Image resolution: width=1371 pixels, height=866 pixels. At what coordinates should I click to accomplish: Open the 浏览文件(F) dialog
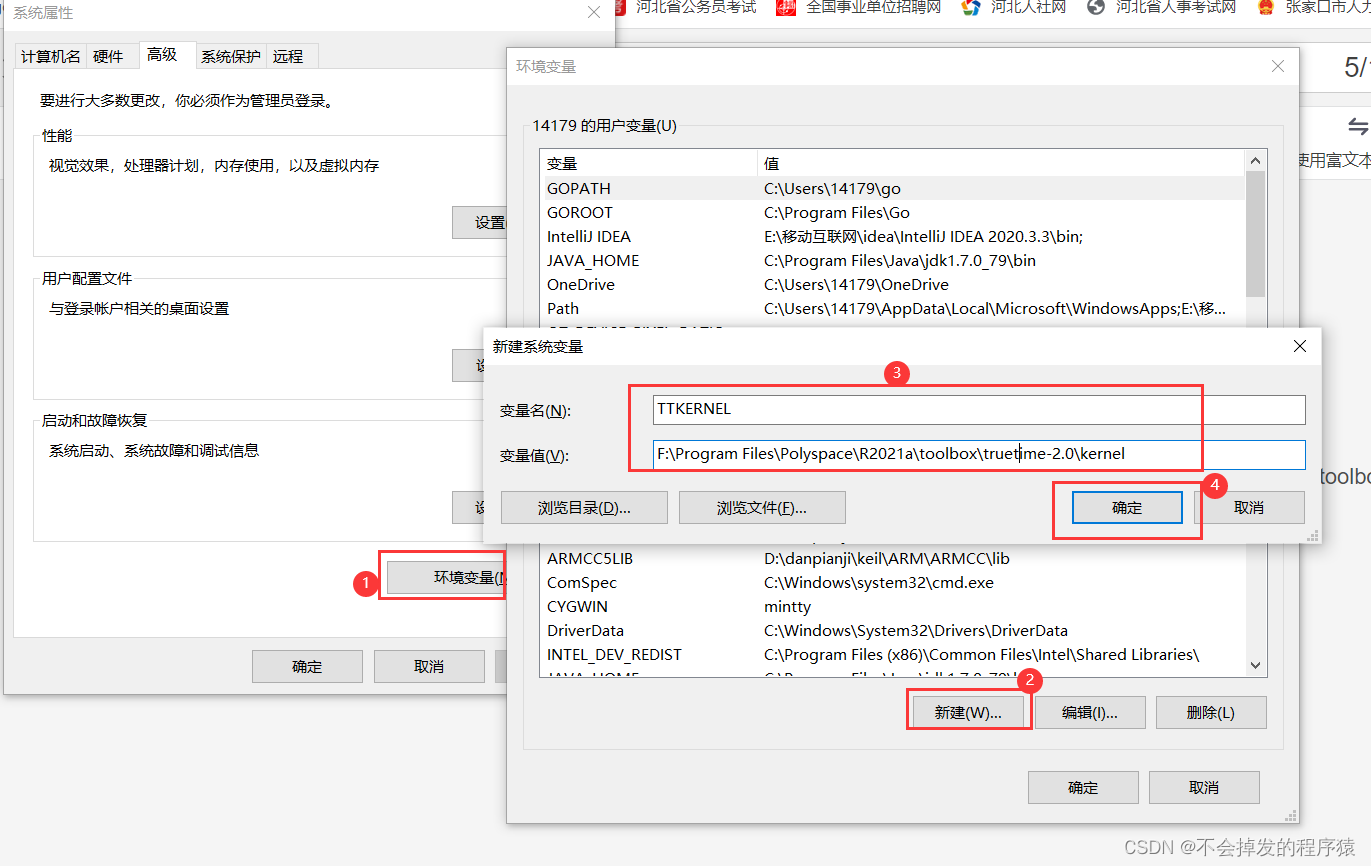(x=761, y=507)
